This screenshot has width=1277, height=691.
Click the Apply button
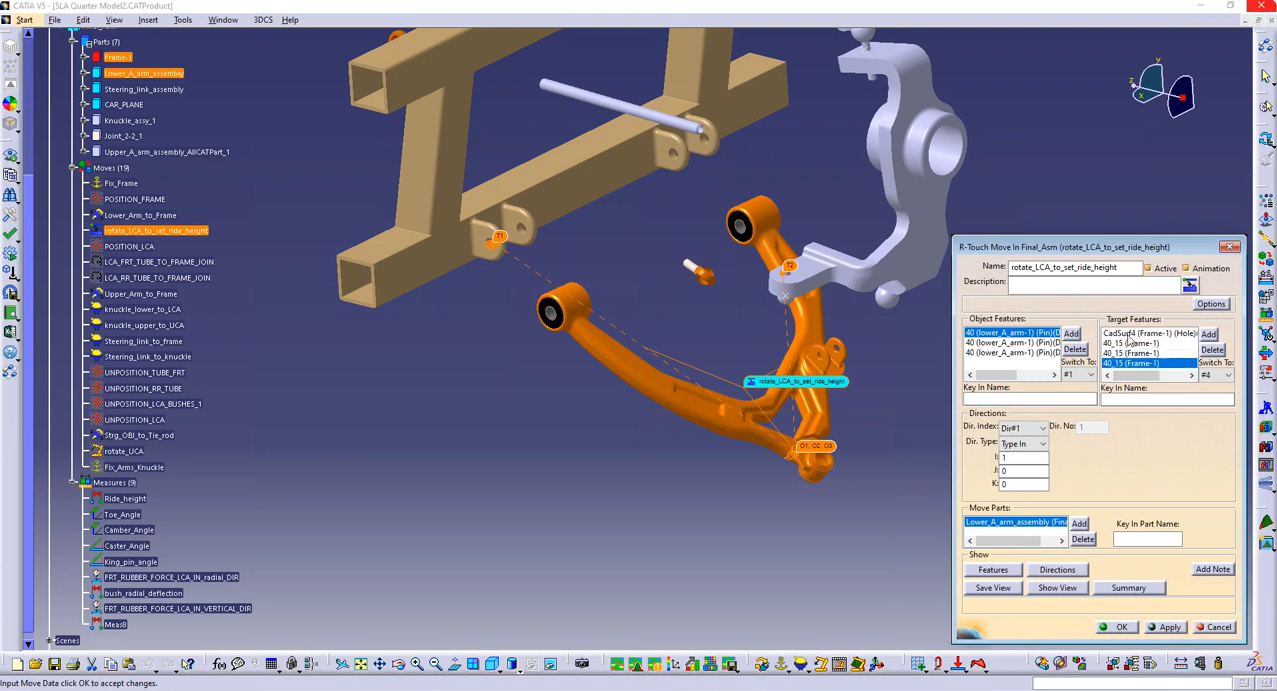pyautogui.click(x=1164, y=627)
